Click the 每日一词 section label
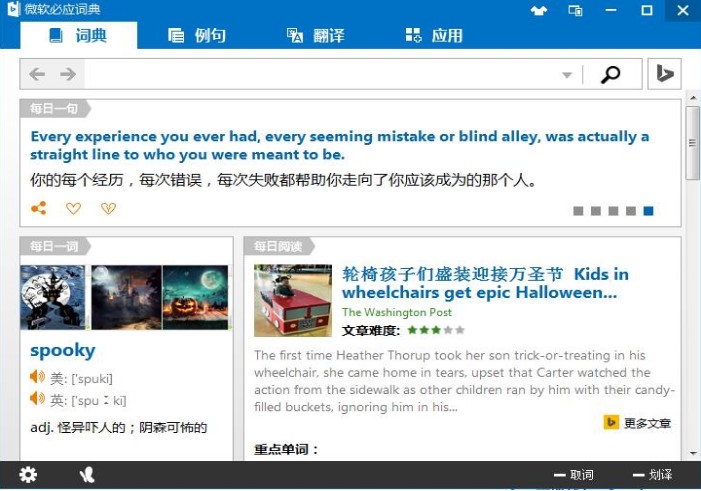 pyautogui.click(x=54, y=246)
